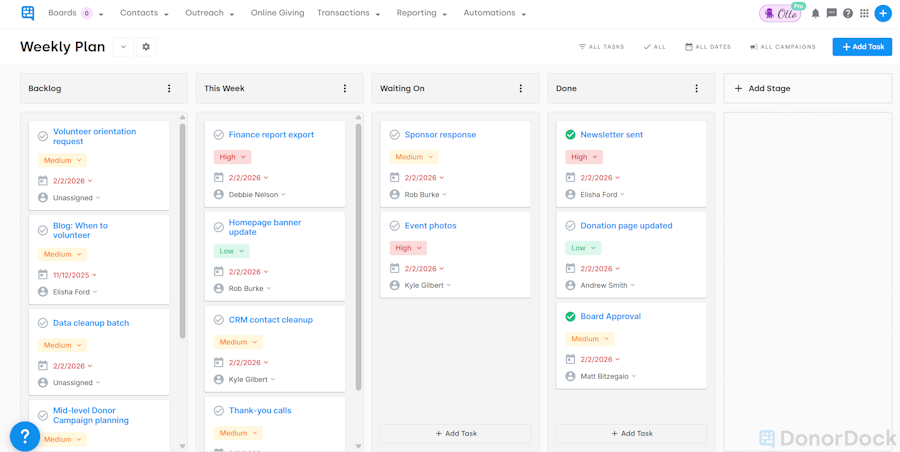
Task: Mark Homepage banner update complete
Action: point(218,227)
